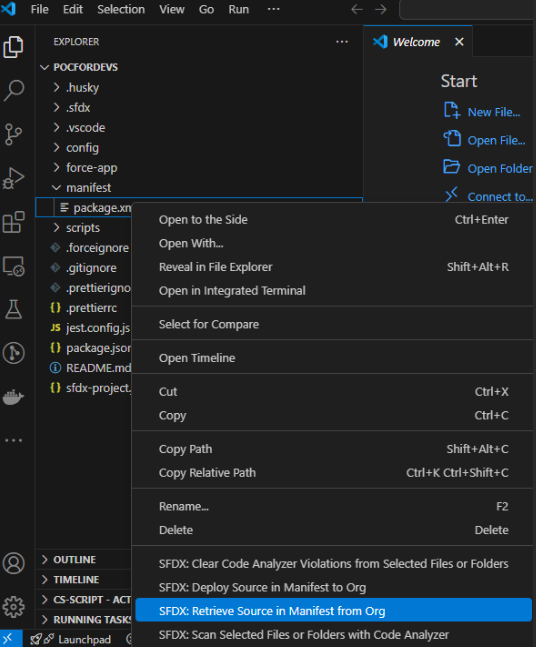Choose Copy Relative Path

click(333, 473)
